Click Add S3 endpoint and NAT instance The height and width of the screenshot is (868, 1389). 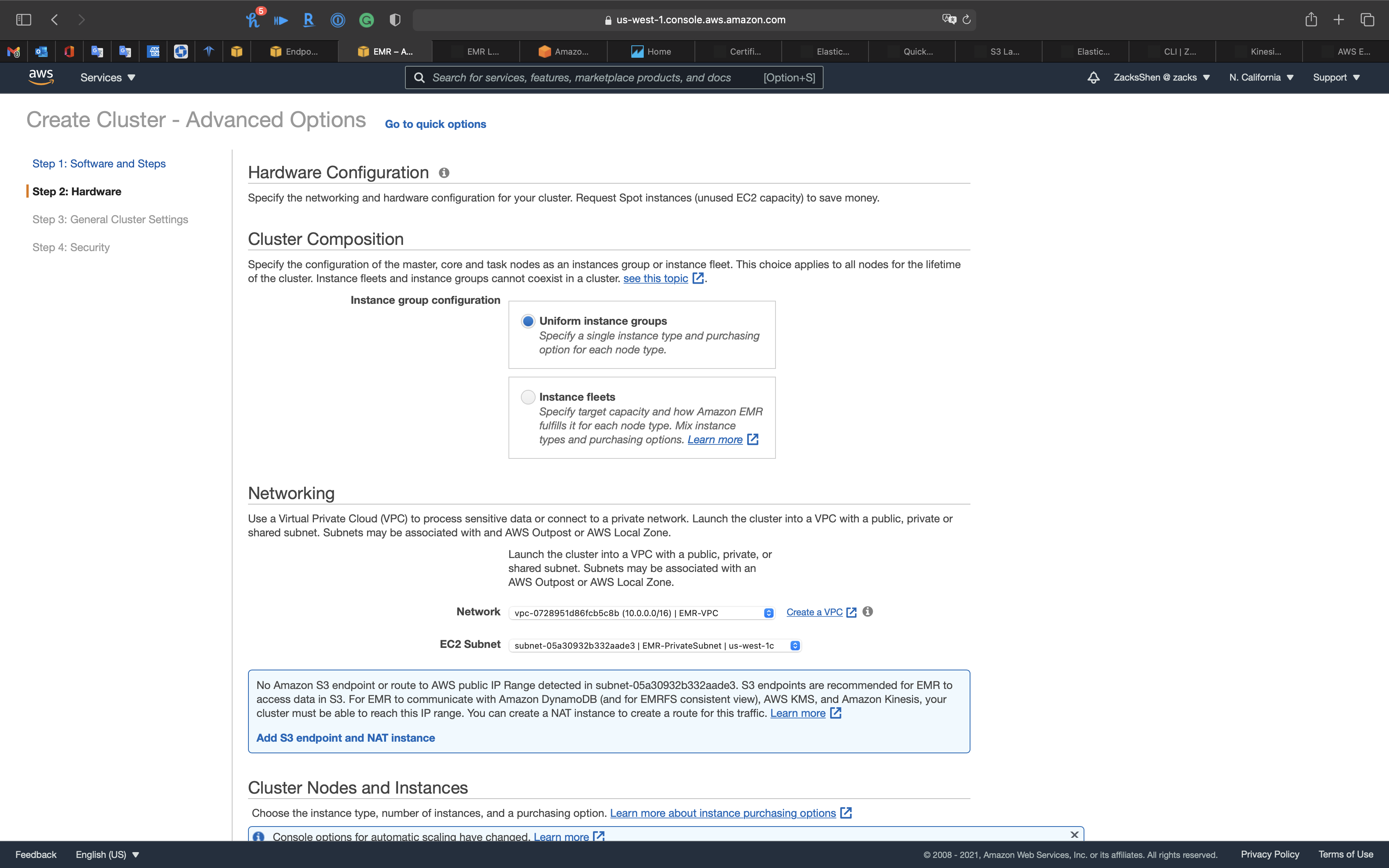(x=345, y=738)
